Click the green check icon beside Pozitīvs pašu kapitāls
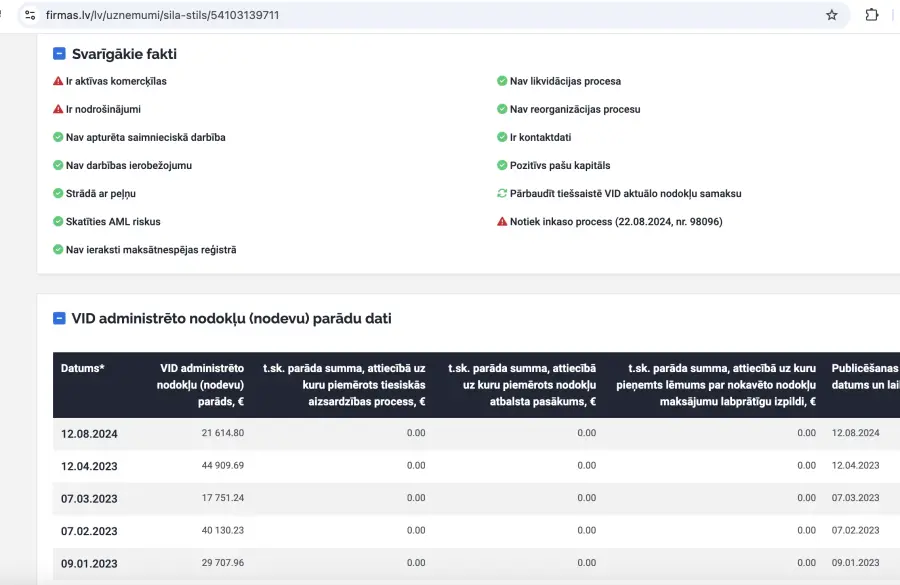The height and width of the screenshot is (585, 900). (502, 165)
